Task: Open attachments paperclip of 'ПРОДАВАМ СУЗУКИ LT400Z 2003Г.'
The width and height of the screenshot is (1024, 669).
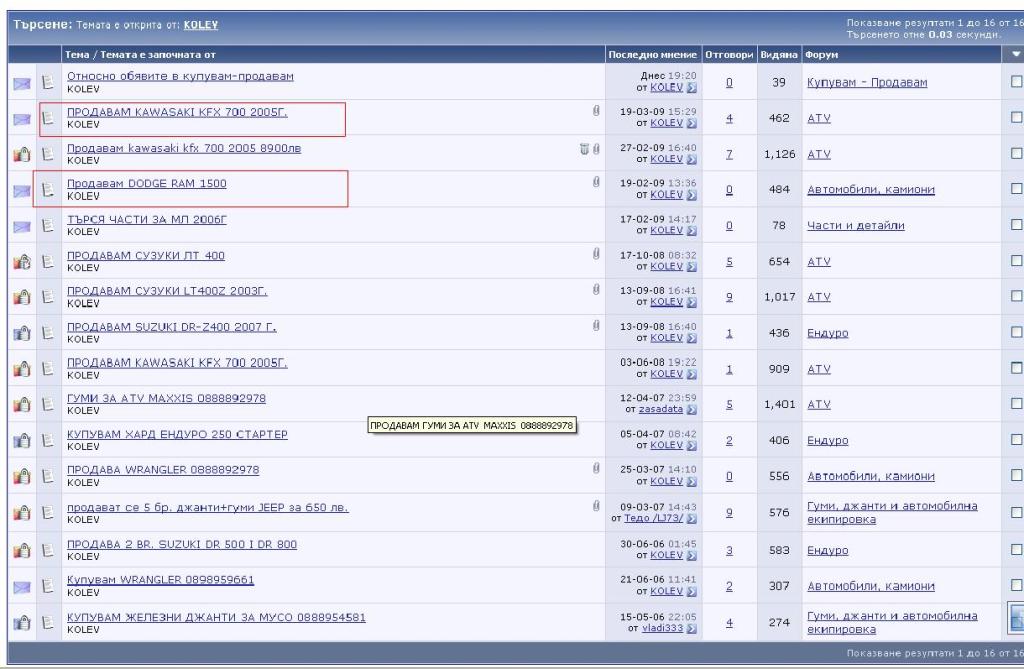Action: click(x=596, y=289)
